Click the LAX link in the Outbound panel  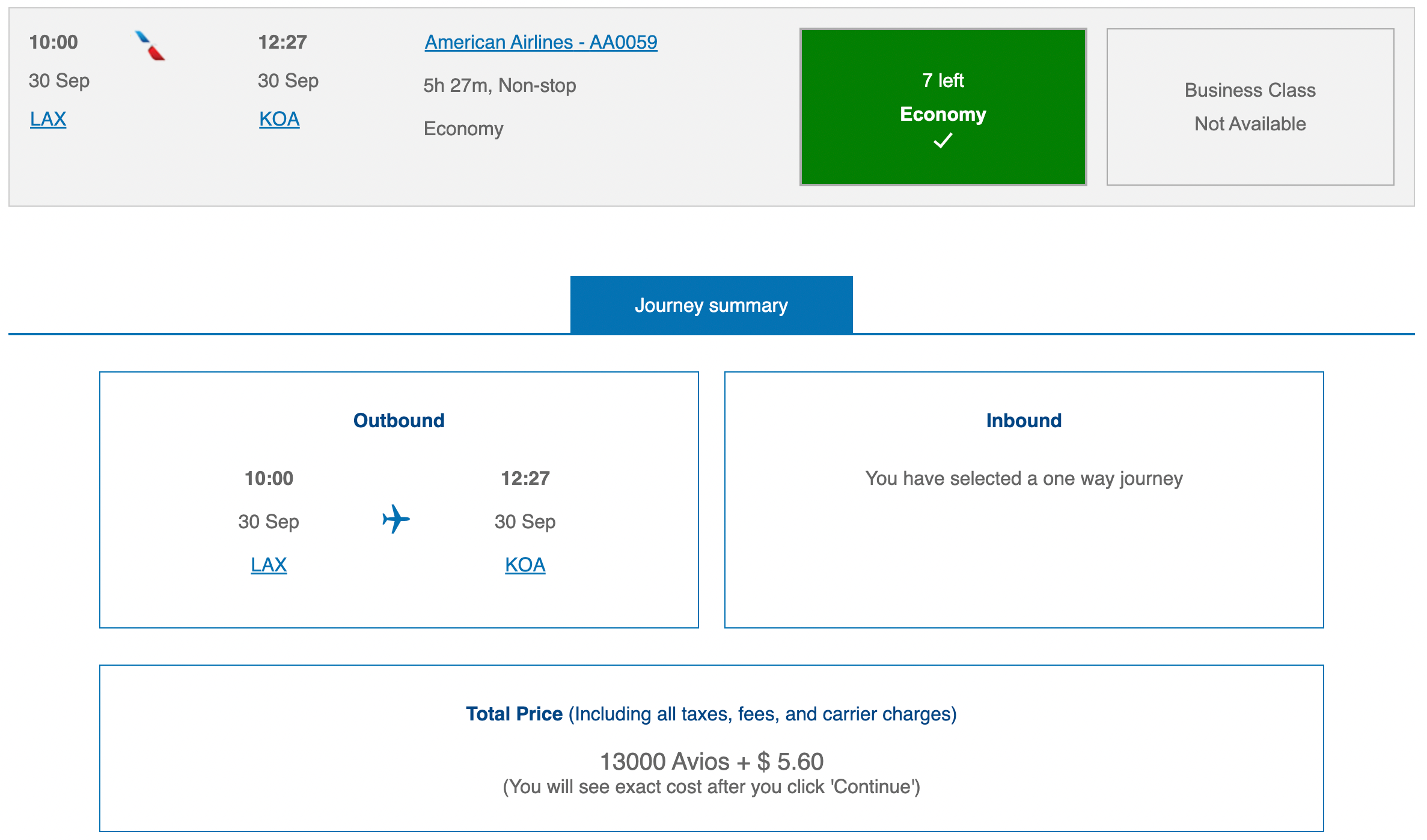coord(268,564)
